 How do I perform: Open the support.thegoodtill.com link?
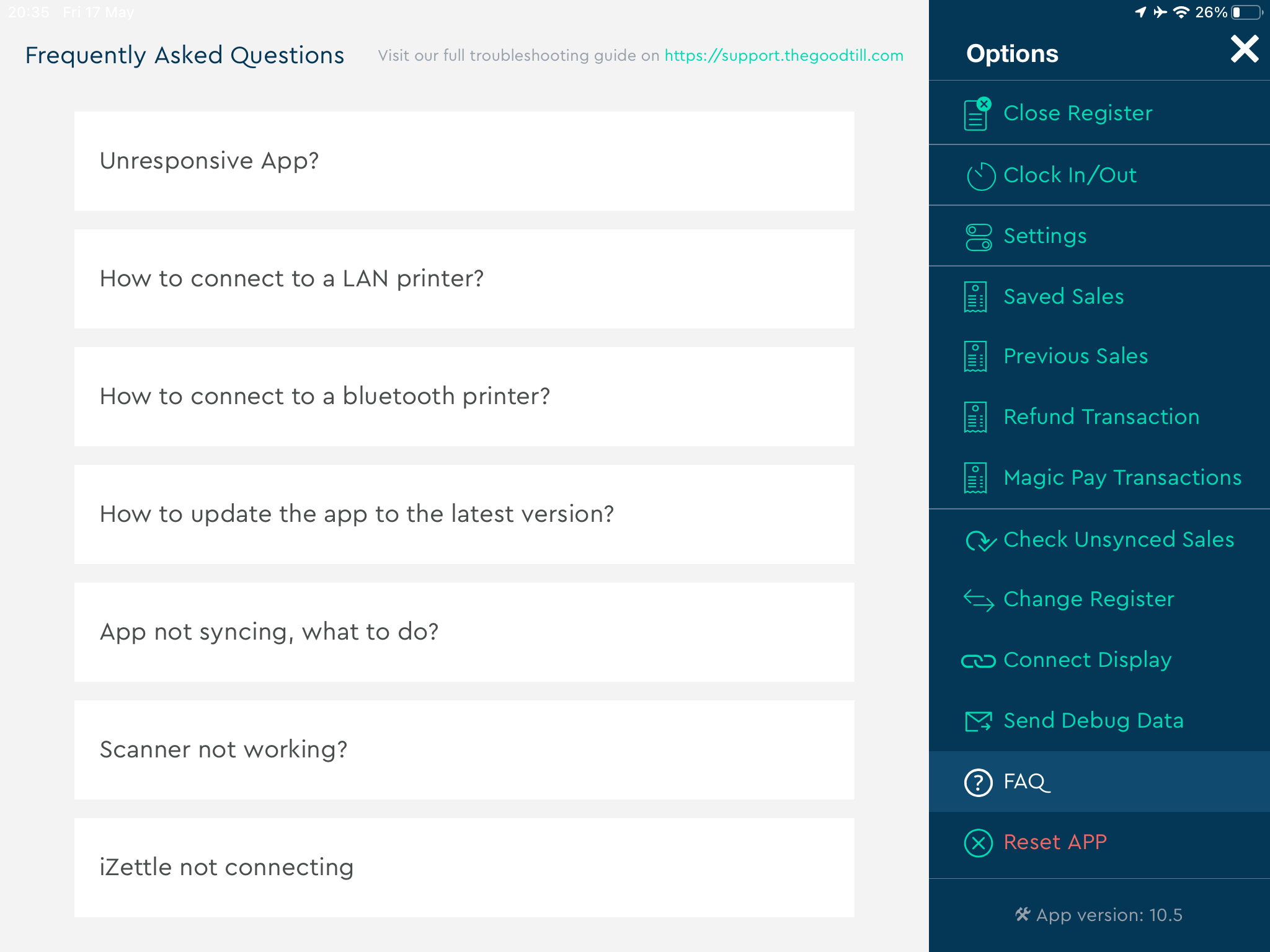(x=783, y=56)
